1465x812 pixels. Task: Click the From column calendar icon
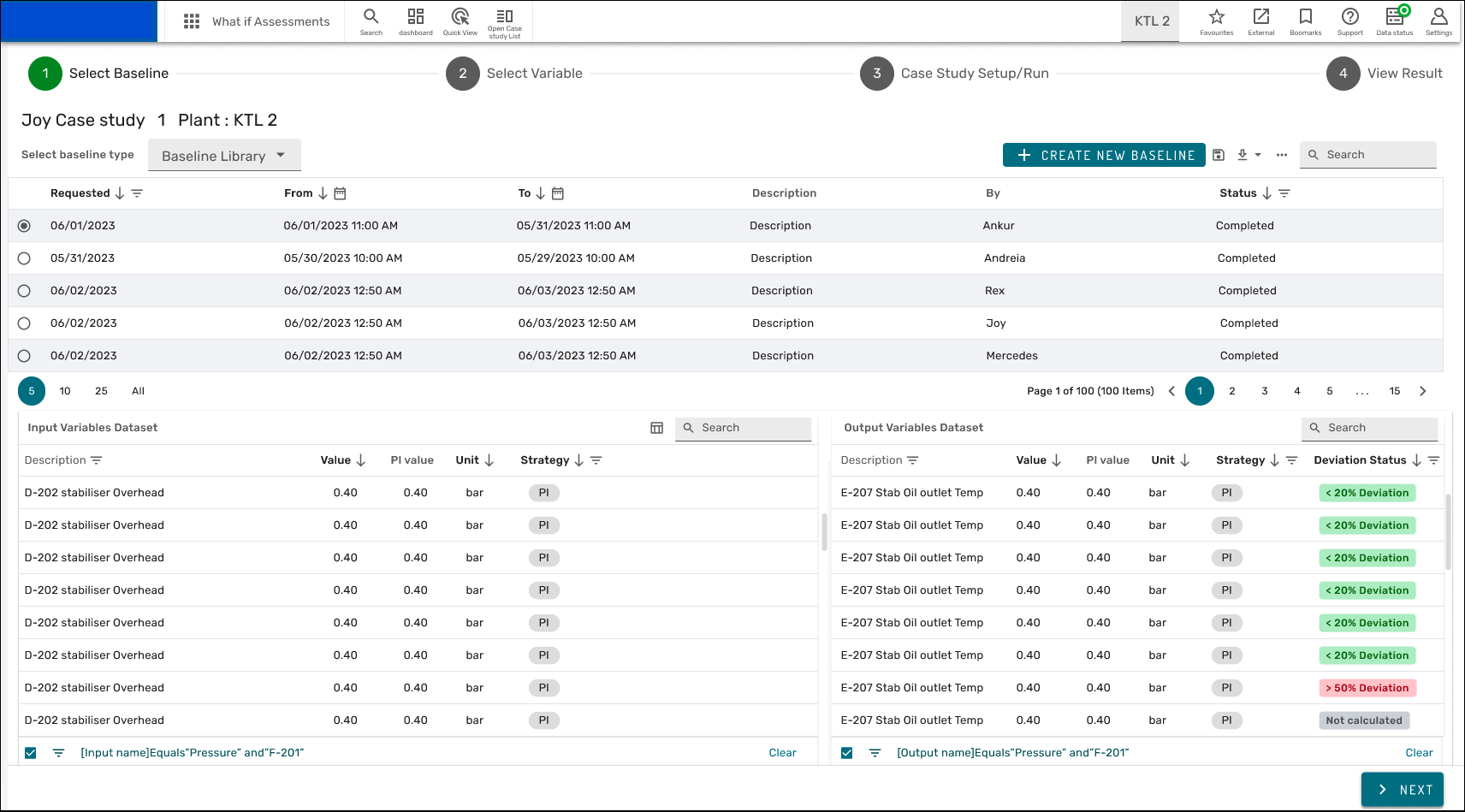point(340,193)
